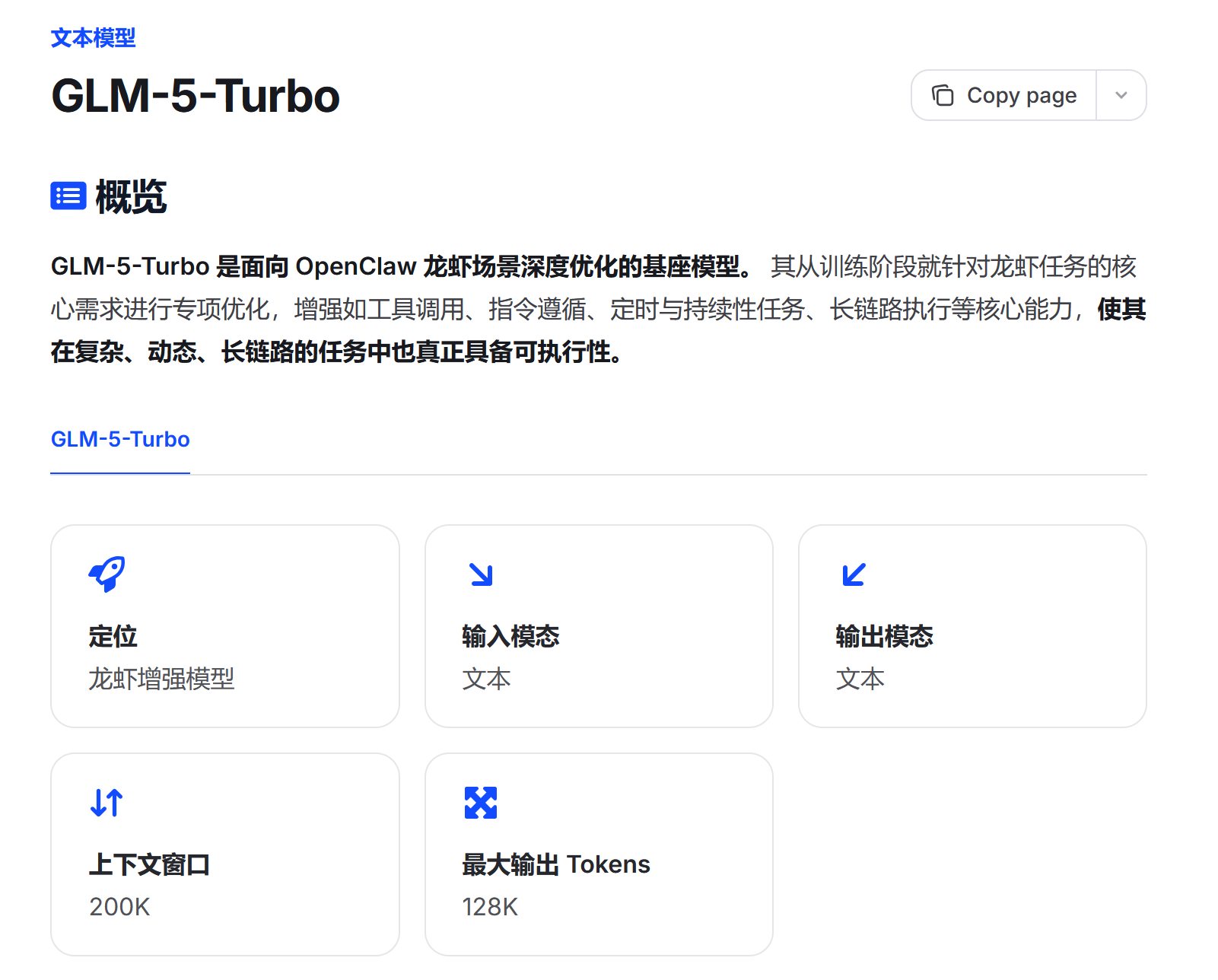1218x980 pixels.
Task: Click the copy icon beside Copy page
Action: pos(943,96)
